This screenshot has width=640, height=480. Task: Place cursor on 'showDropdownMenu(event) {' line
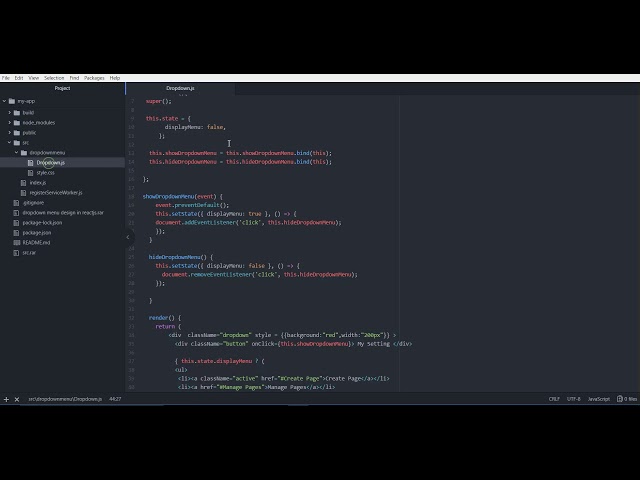[x=182, y=197]
